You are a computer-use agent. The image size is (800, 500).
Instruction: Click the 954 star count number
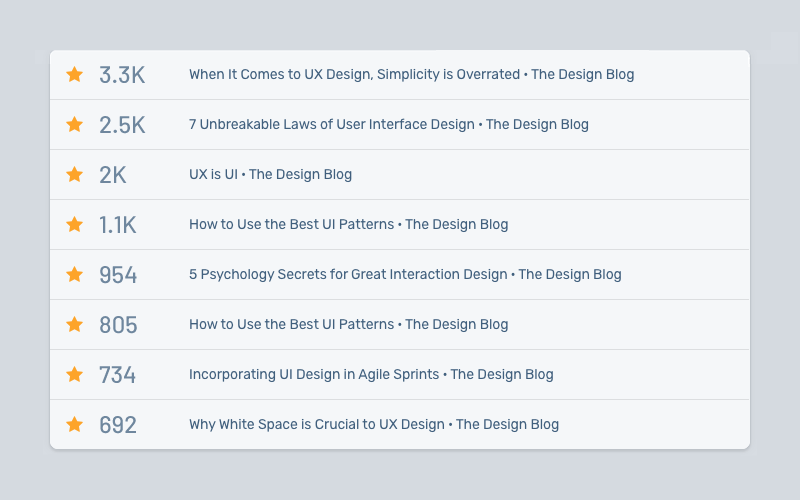coord(118,274)
